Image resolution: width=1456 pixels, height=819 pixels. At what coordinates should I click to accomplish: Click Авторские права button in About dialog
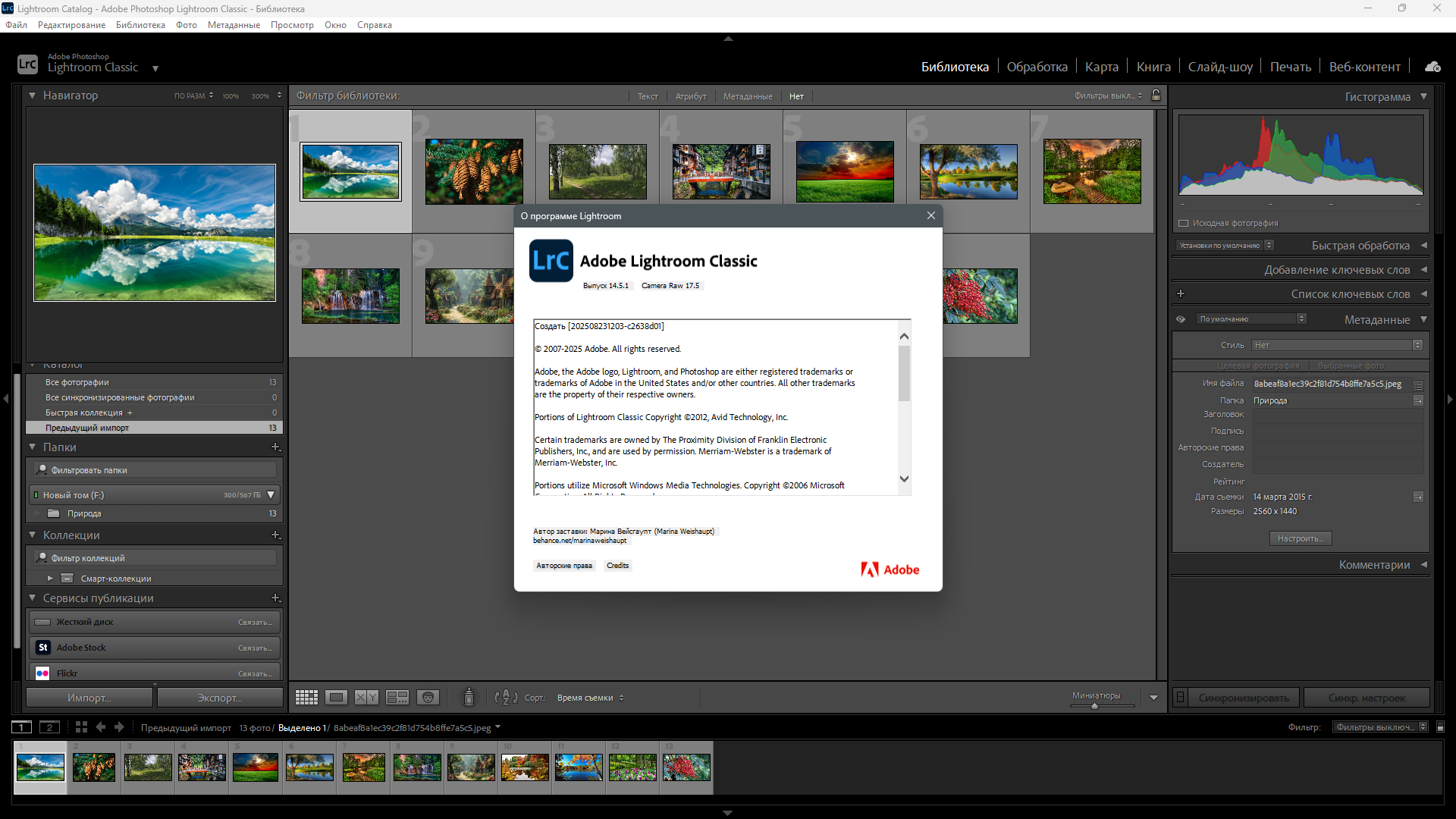(564, 566)
